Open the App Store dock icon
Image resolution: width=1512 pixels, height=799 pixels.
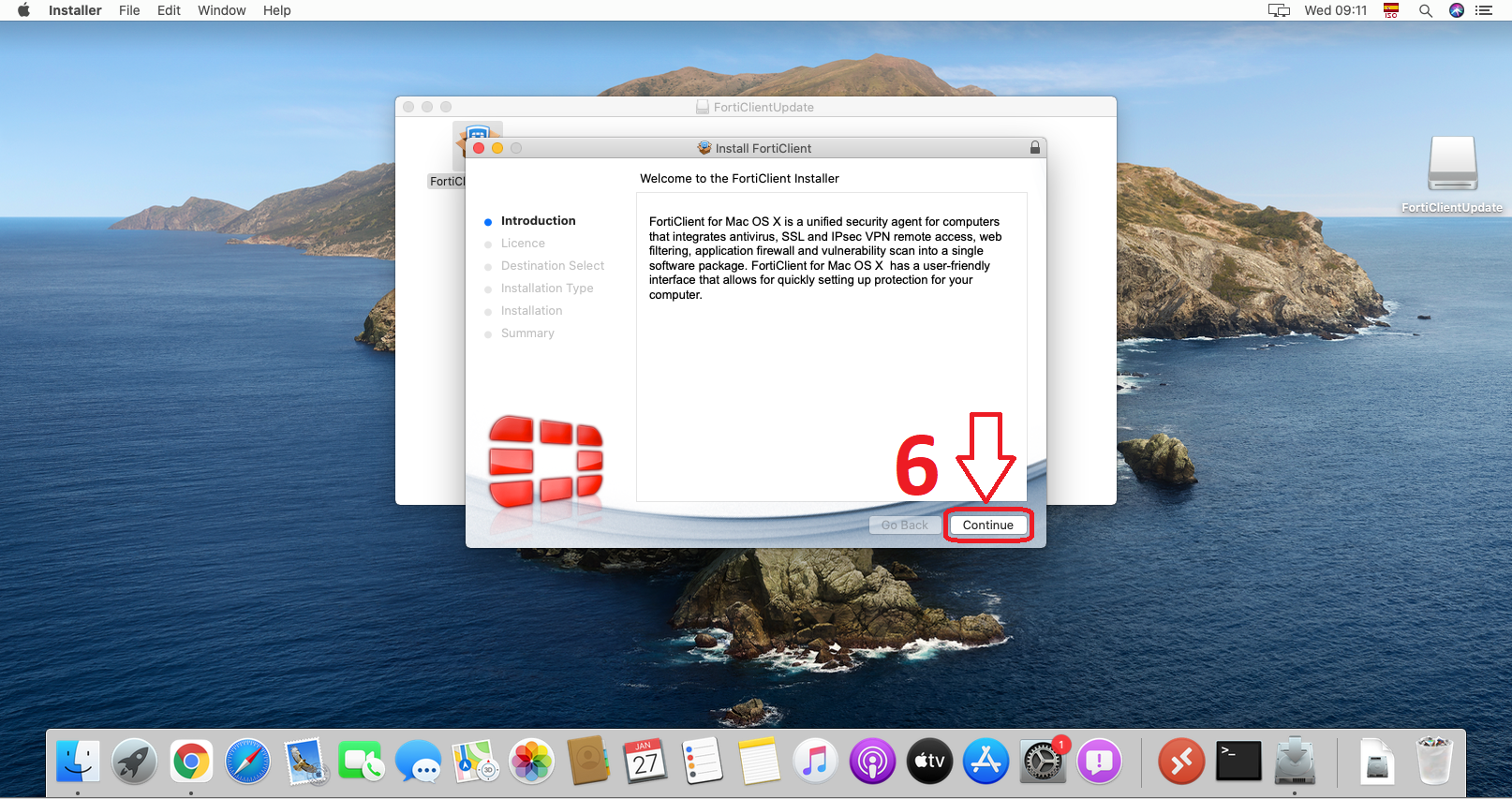coord(986,762)
